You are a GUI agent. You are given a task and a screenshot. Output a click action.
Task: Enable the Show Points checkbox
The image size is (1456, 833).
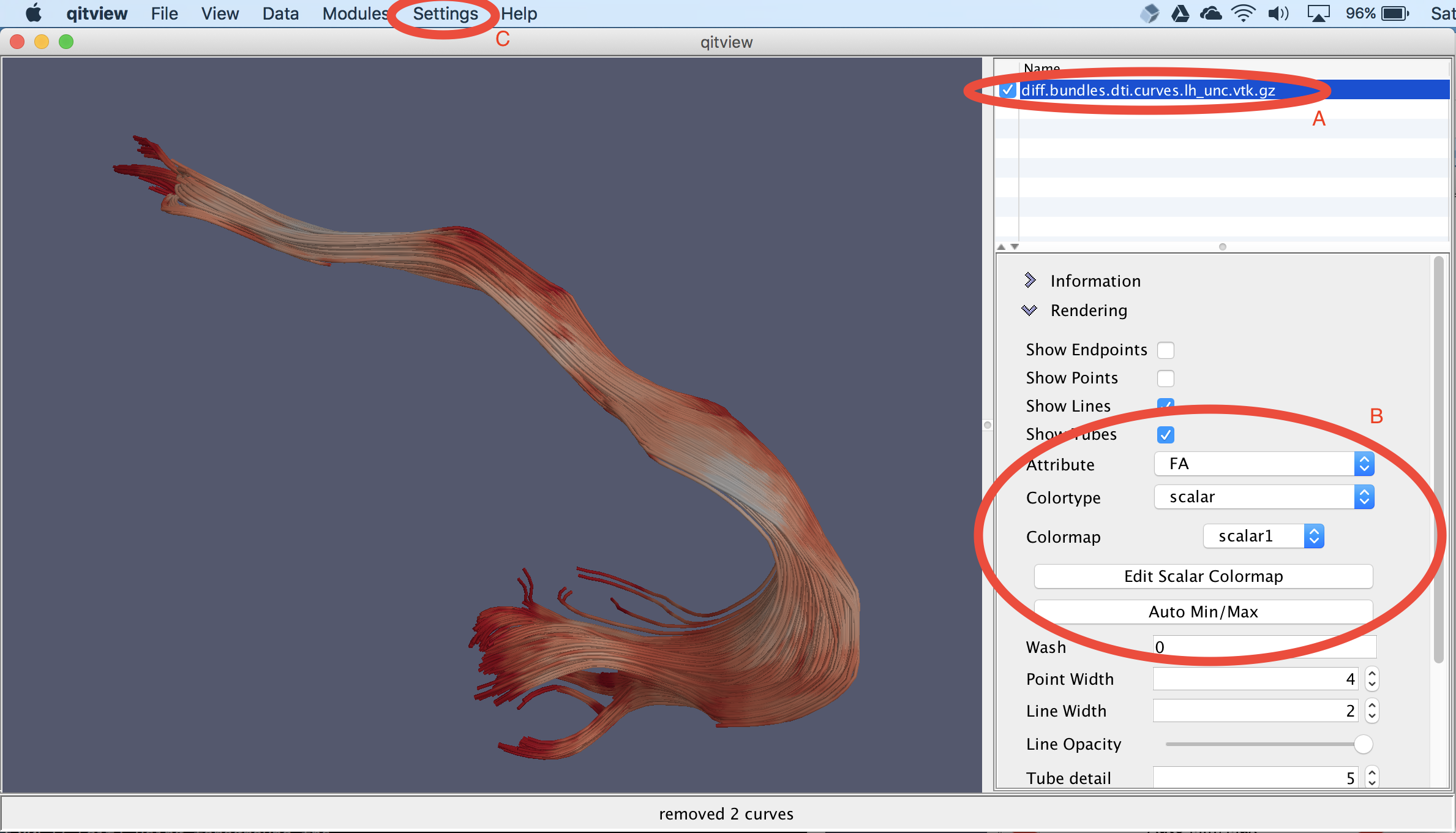tap(1165, 378)
